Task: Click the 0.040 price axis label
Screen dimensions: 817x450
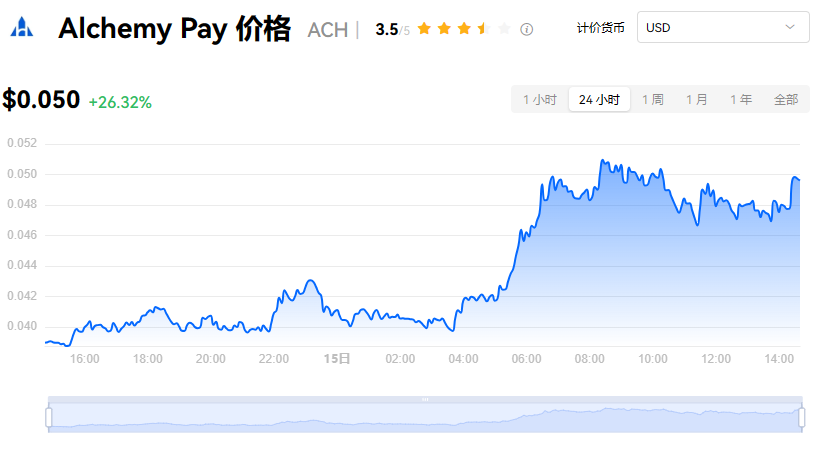Action: (22, 326)
